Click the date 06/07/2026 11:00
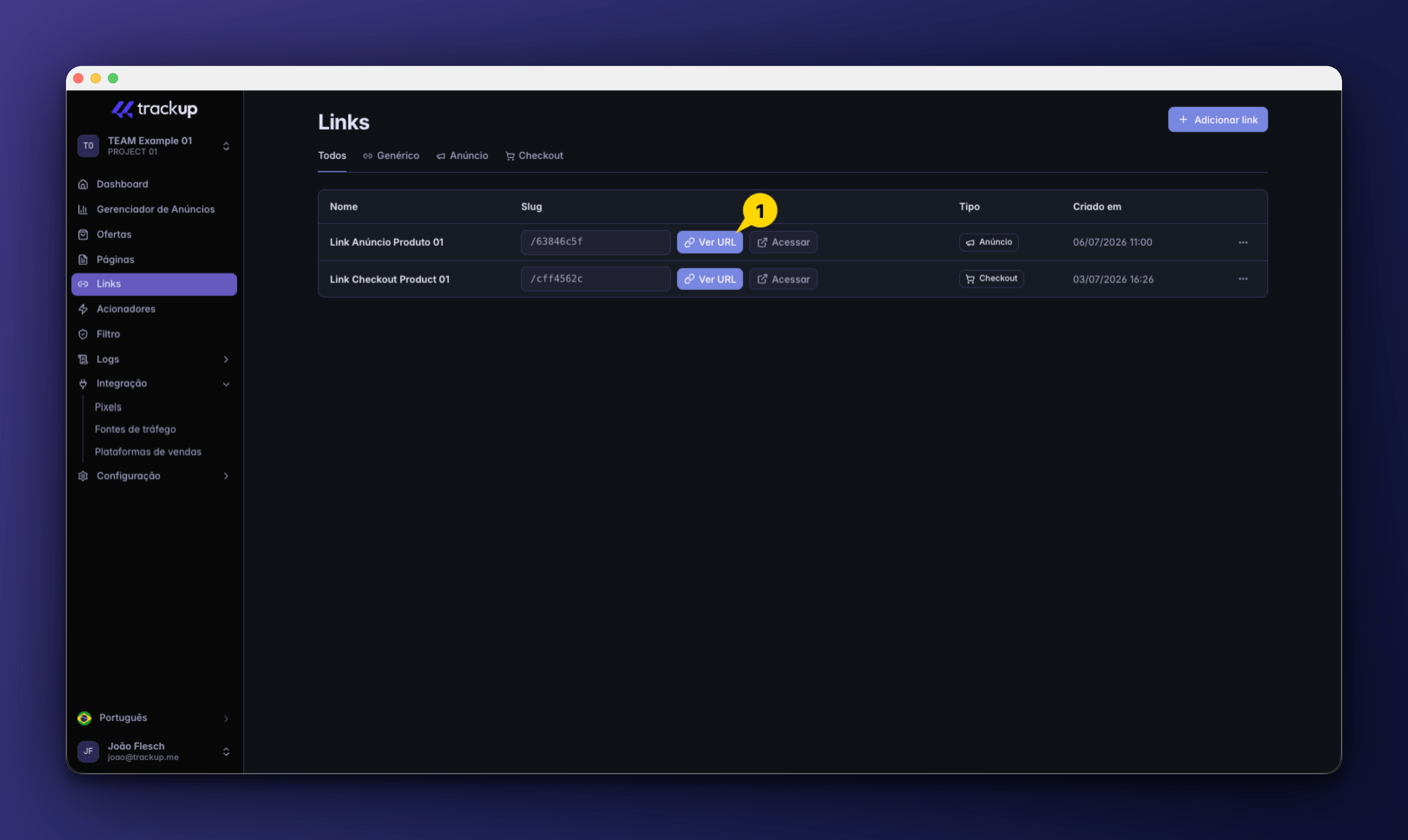Image resolution: width=1408 pixels, height=840 pixels. click(x=1113, y=242)
